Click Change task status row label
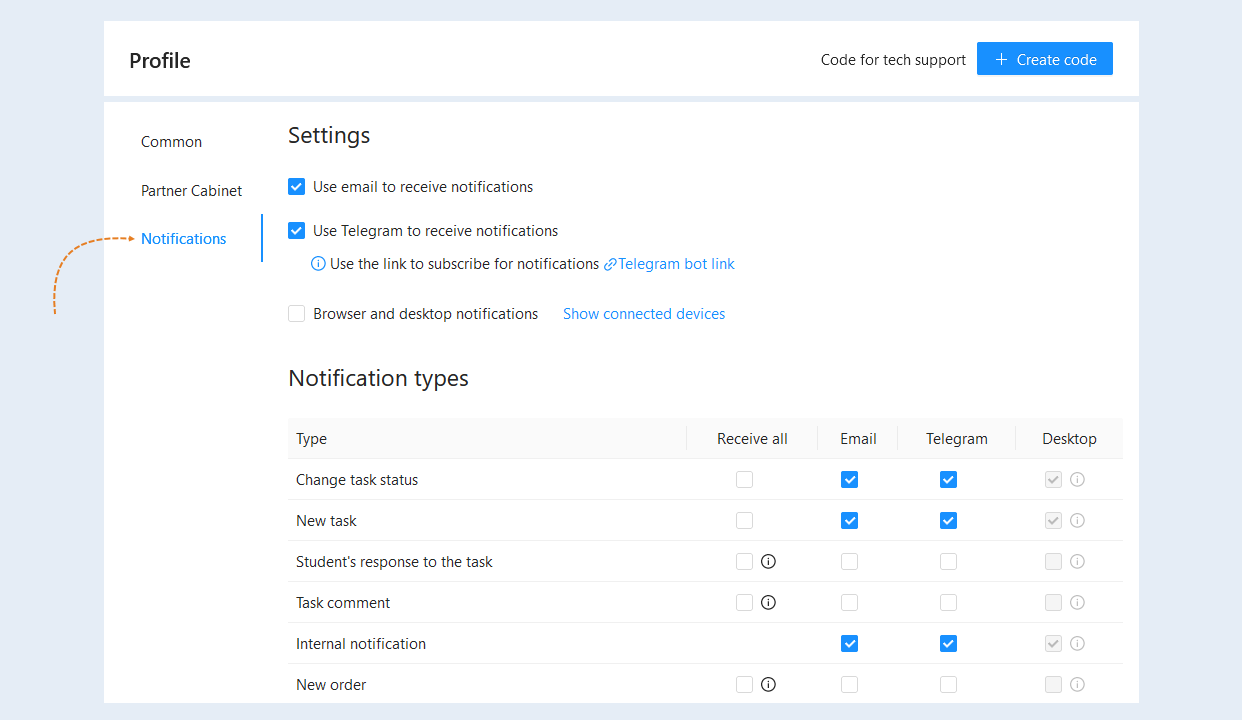The image size is (1242, 720). [357, 480]
